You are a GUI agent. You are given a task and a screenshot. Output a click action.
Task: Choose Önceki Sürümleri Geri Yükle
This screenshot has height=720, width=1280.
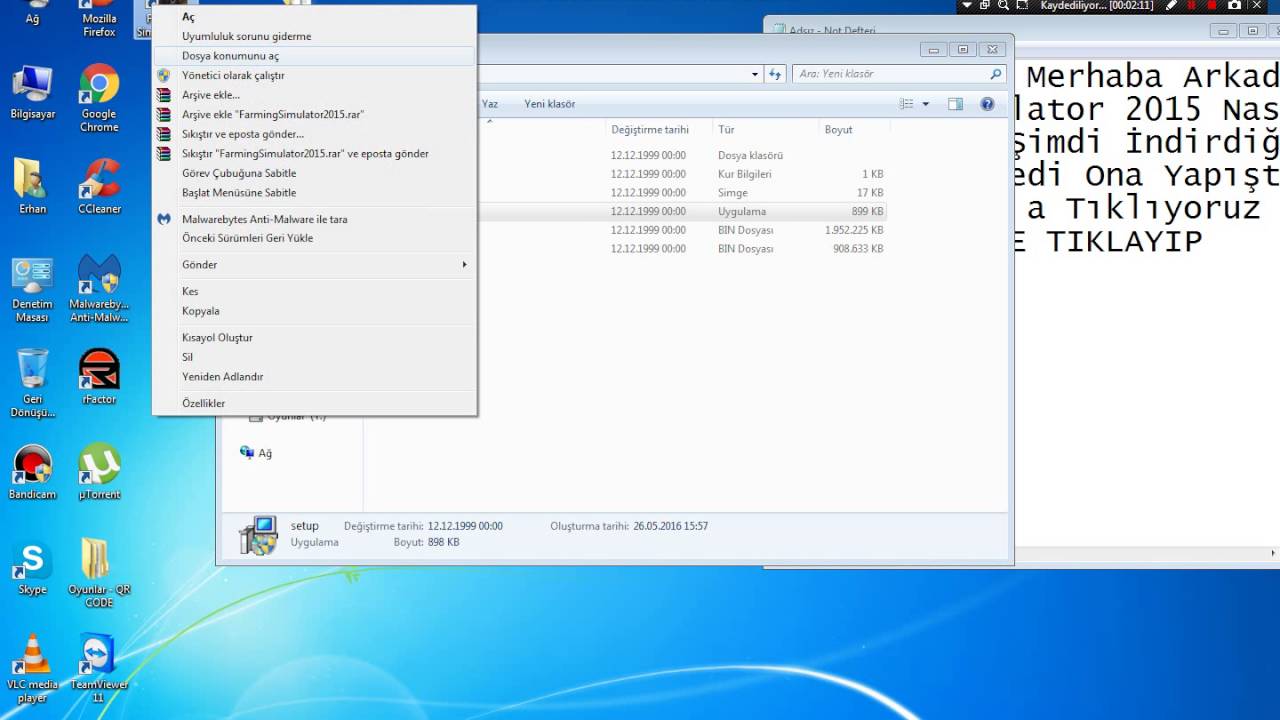[315, 238]
